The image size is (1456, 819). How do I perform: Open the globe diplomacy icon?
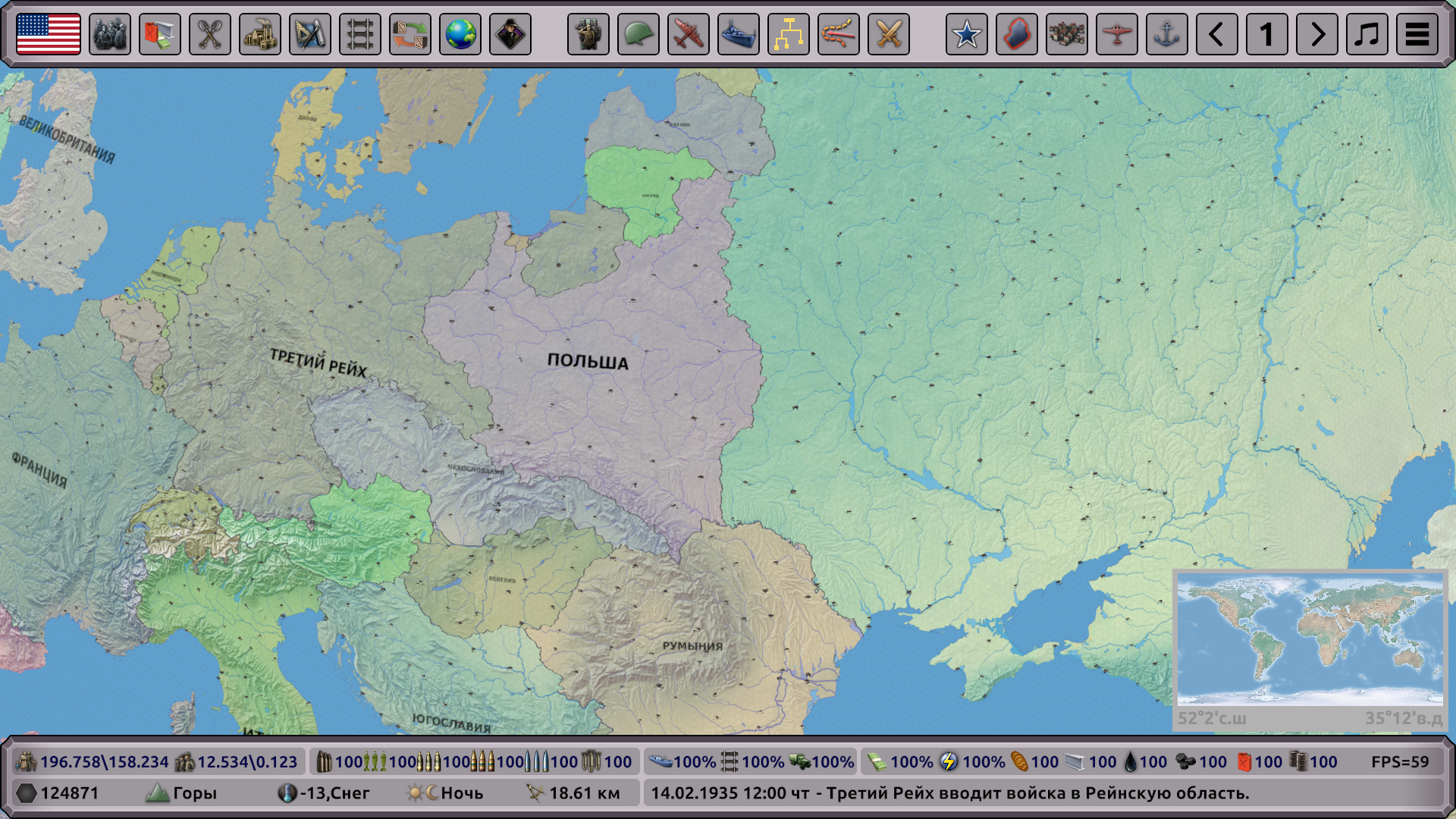460,34
